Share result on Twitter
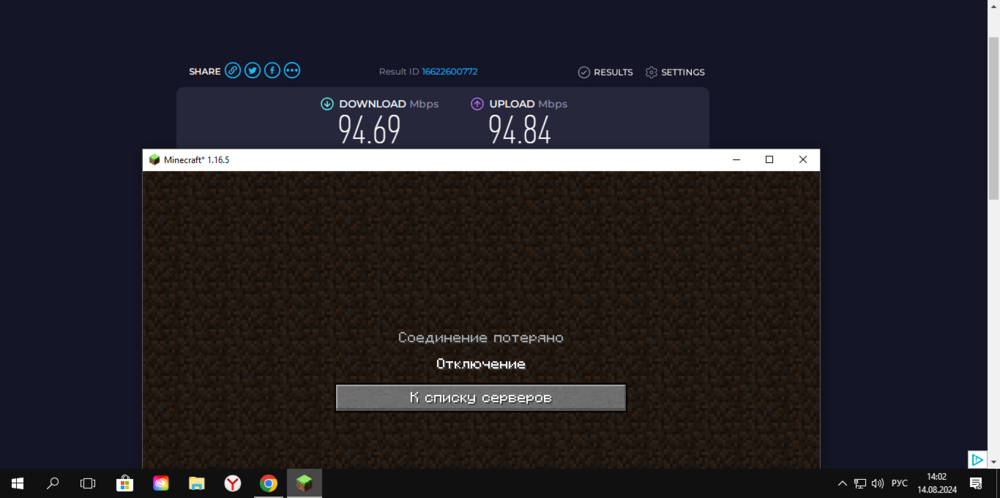The height and width of the screenshot is (498, 1000). [253, 71]
